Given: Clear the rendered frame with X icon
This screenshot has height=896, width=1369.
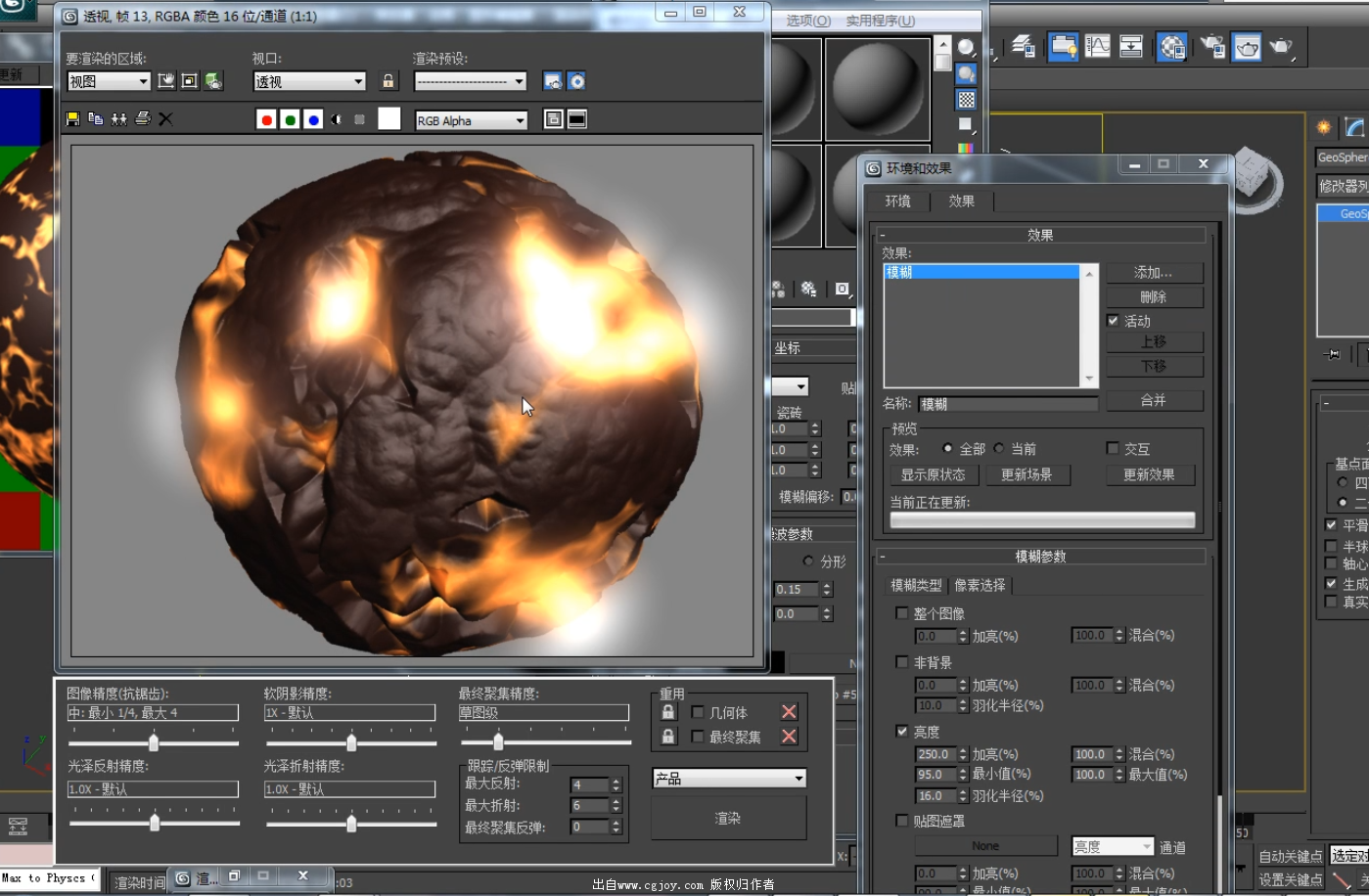Looking at the screenshot, I should tap(165, 119).
